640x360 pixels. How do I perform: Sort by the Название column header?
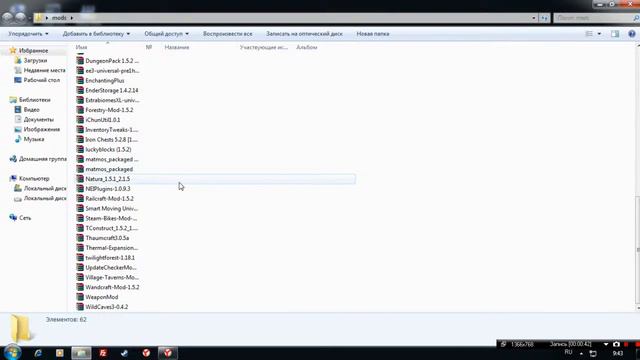pyautogui.click(x=177, y=47)
